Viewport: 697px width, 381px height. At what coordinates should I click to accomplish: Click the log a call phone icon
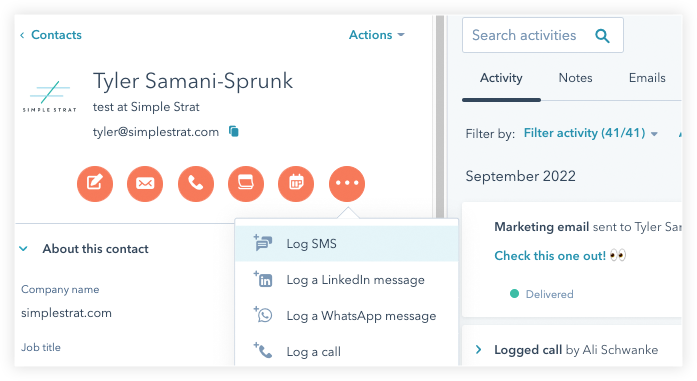(x=263, y=351)
